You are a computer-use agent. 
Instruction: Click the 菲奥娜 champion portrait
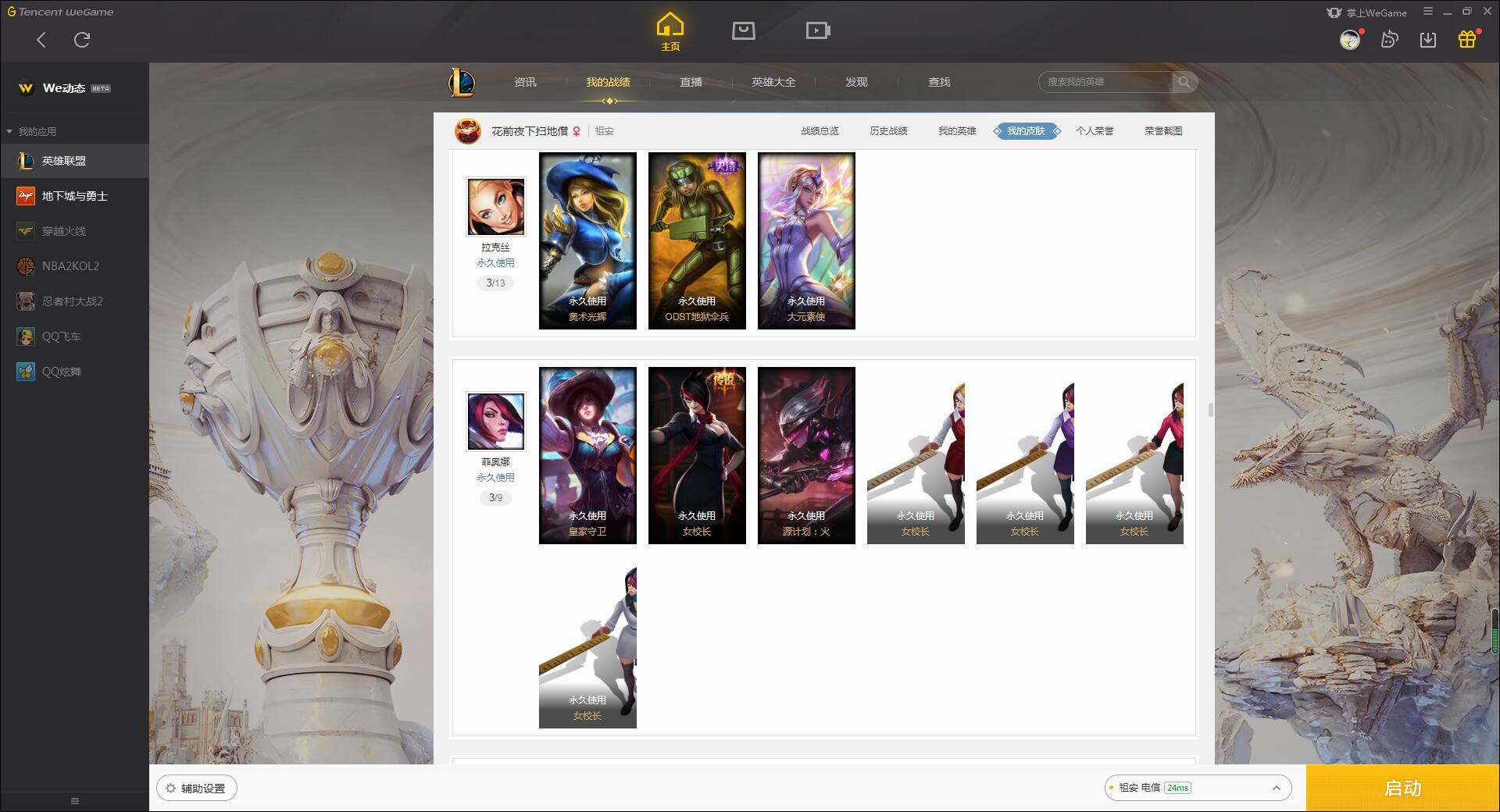click(x=495, y=422)
